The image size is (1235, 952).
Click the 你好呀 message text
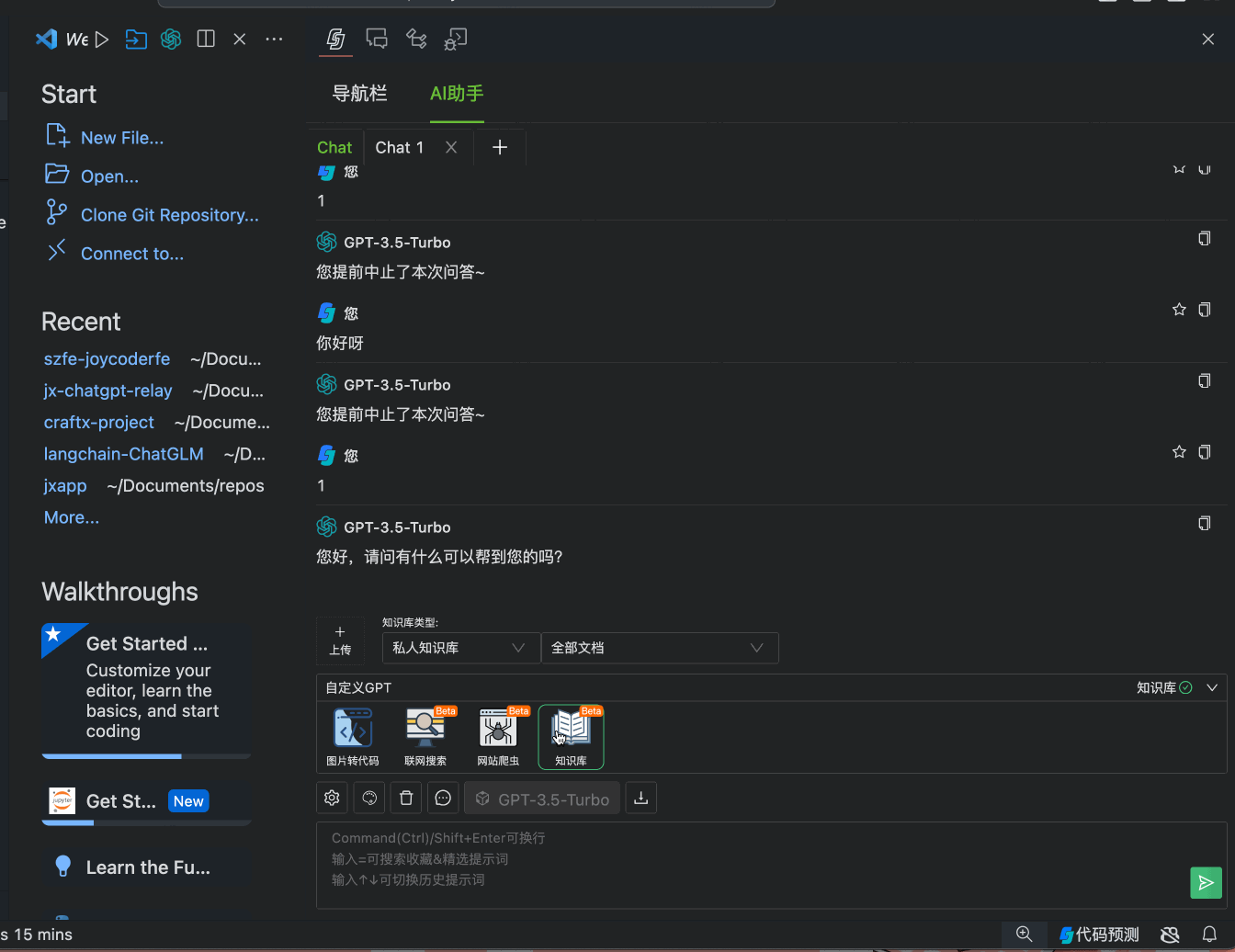(340, 344)
